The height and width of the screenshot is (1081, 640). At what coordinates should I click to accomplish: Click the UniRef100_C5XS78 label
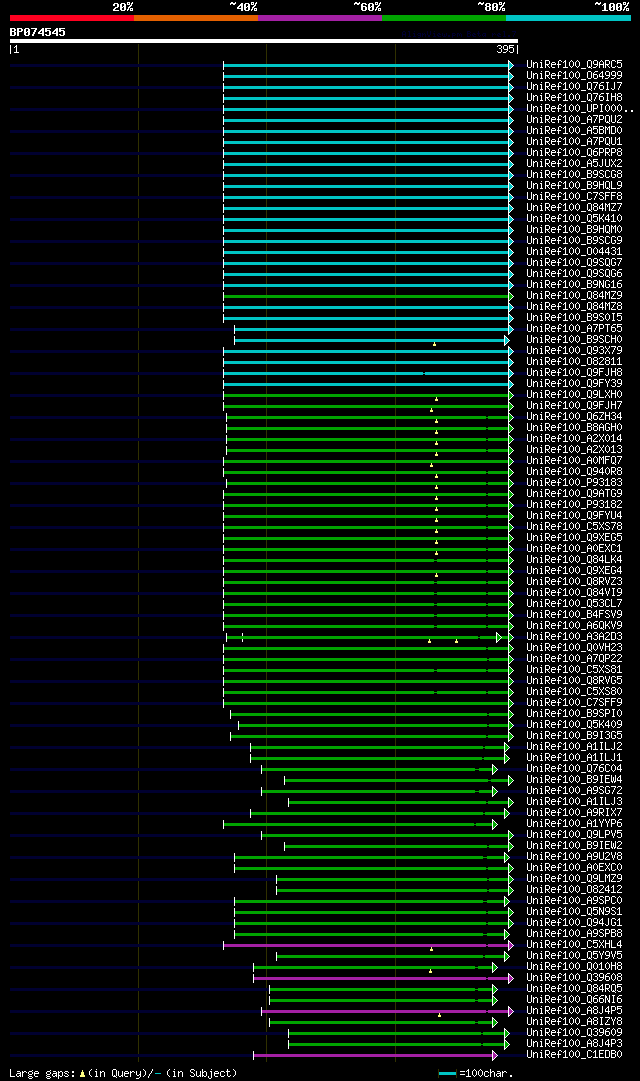[x=574, y=527]
